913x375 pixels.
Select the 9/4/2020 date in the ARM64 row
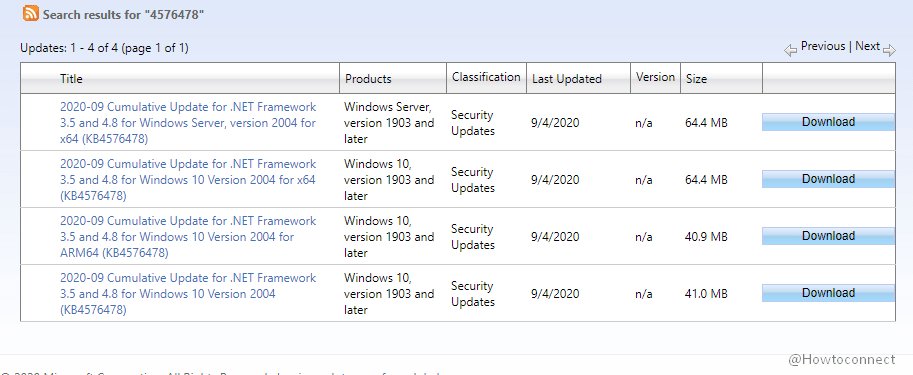[x=555, y=237]
